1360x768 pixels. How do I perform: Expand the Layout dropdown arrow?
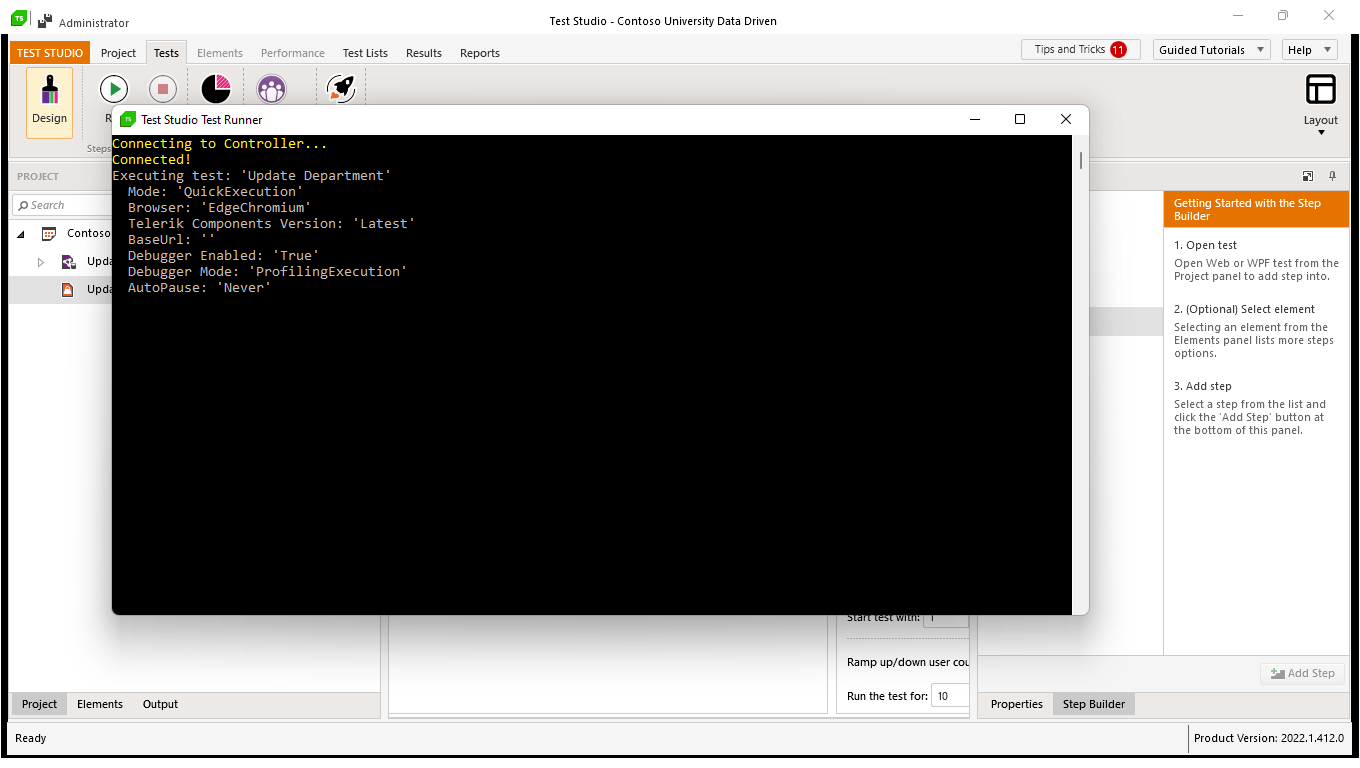[1321, 133]
